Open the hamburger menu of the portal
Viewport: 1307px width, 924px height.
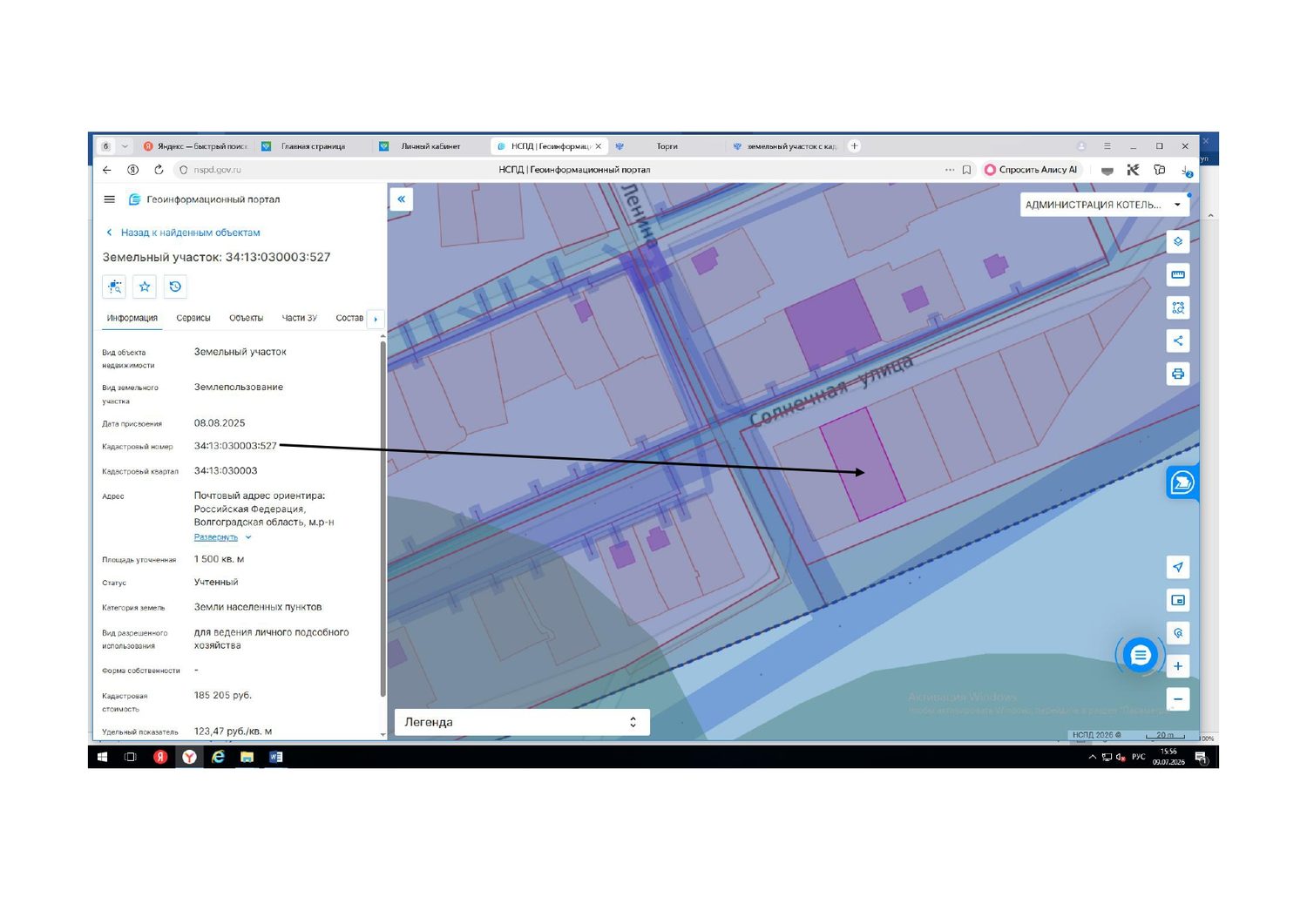click(x=110, y=199)
